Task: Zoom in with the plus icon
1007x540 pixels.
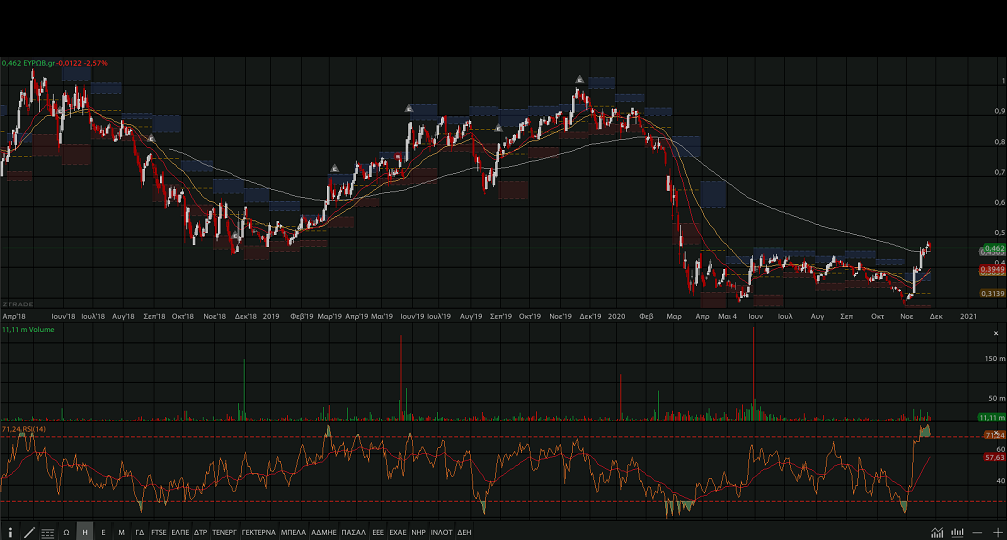Action: [x=997, y=532]
